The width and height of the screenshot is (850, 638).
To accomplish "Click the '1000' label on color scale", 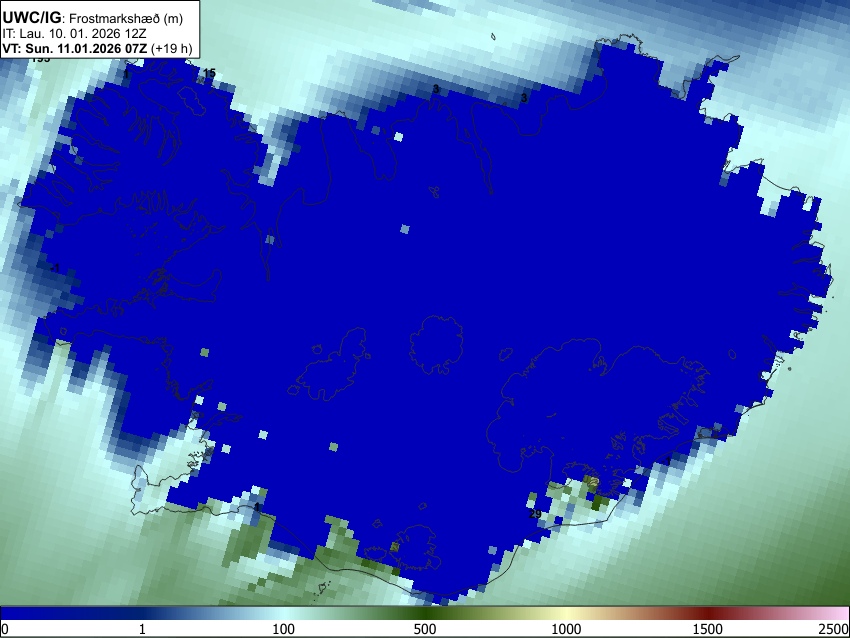I will click(x=566, y=629).
